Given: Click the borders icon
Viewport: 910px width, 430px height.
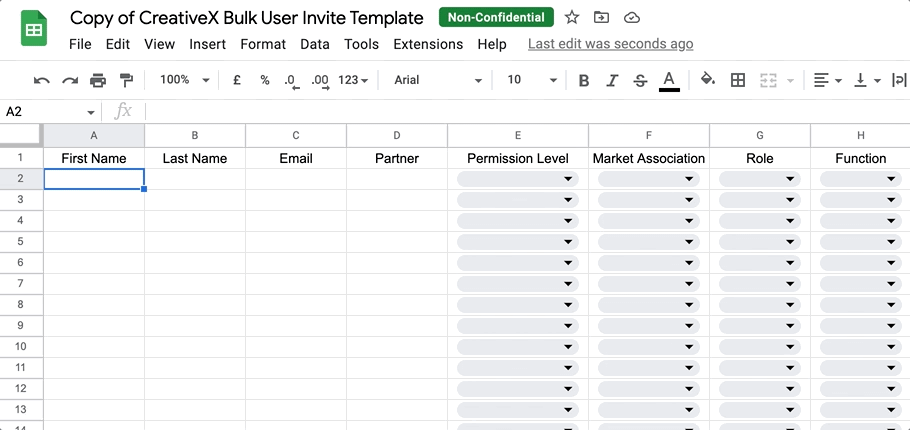Looking at the screenshot, I should (738, 80).
